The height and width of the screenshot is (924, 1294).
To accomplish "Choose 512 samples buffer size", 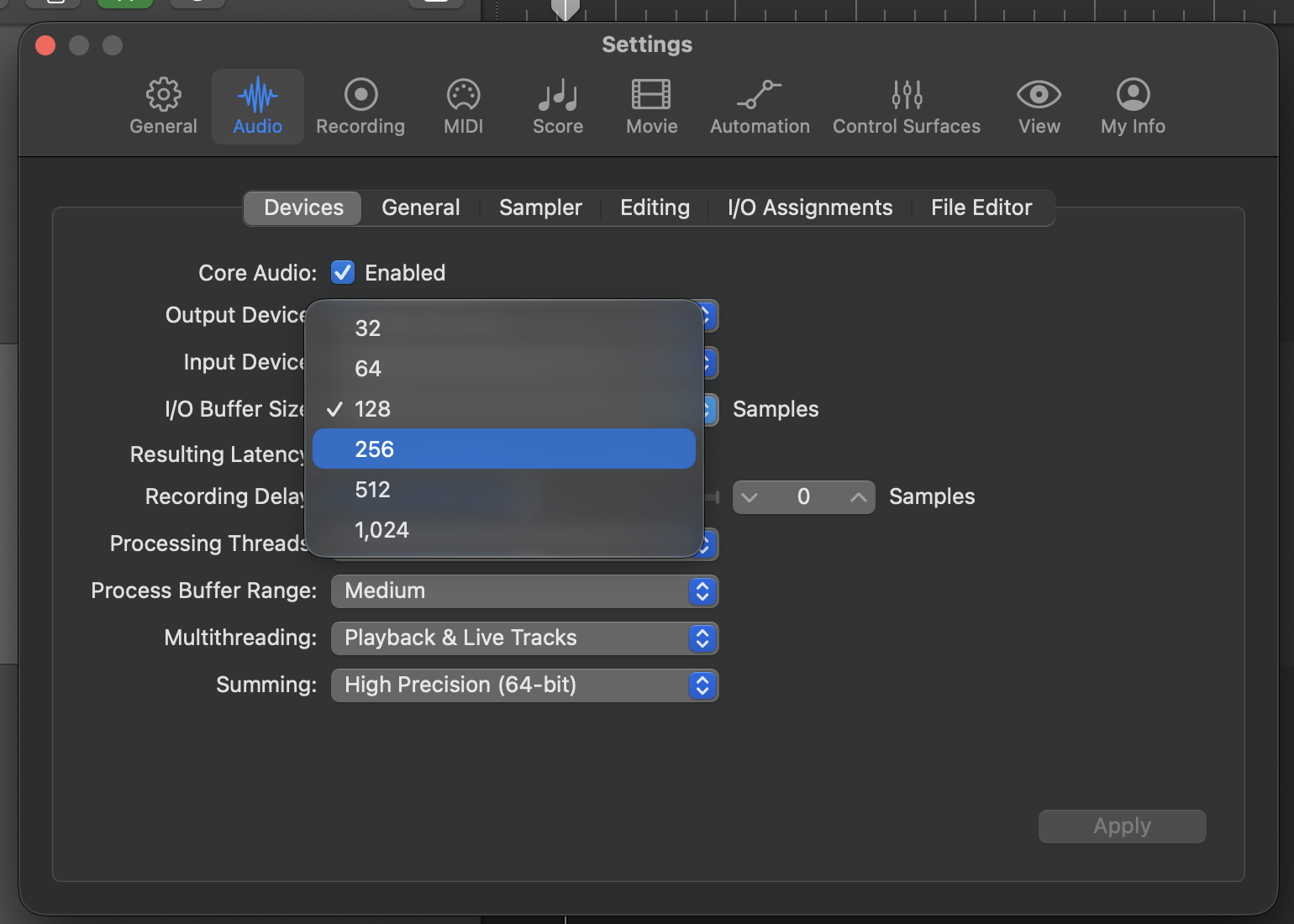I will [x=504, y=489].
